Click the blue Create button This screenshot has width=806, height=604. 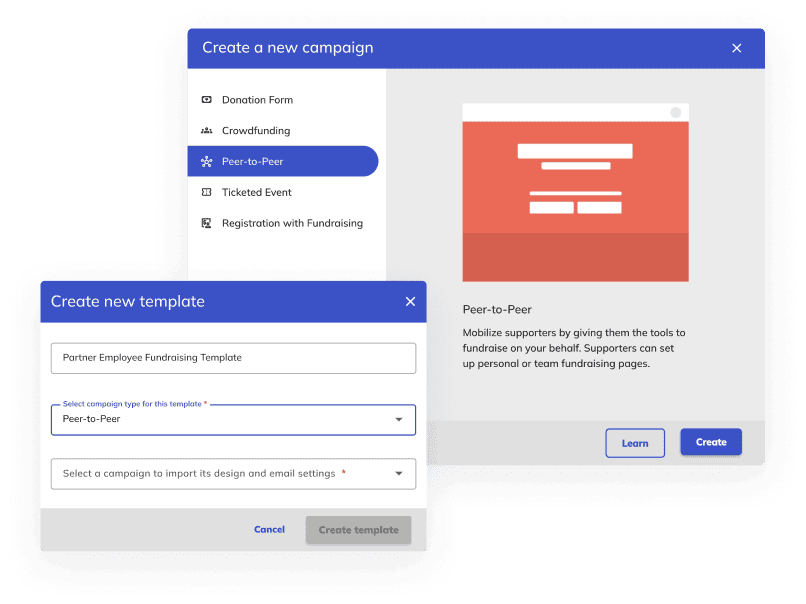[x=711, y=442]
